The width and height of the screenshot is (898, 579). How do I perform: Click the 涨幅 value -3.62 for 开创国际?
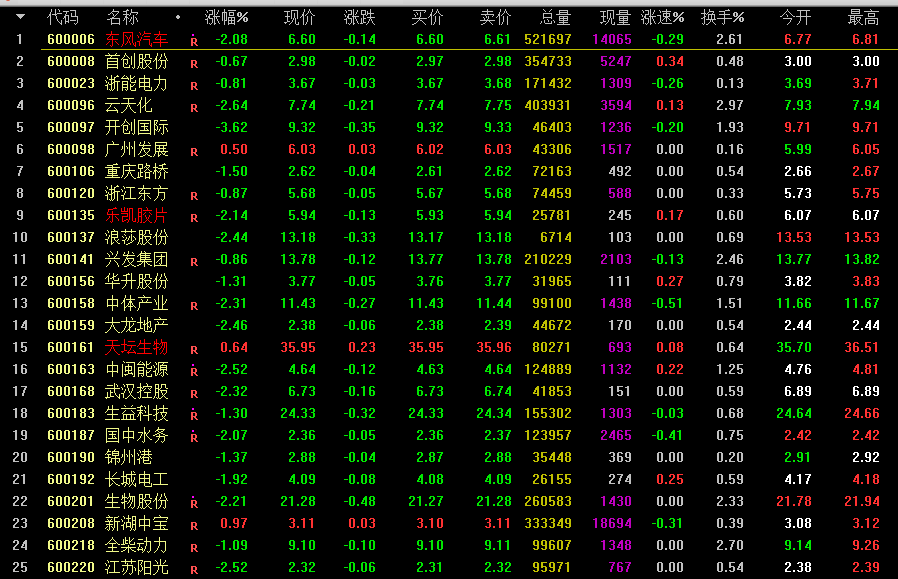(x=231, y=127)
